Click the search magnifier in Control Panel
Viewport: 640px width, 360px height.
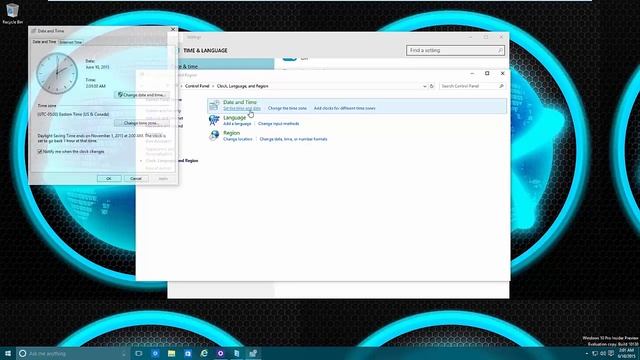(501, 86)
